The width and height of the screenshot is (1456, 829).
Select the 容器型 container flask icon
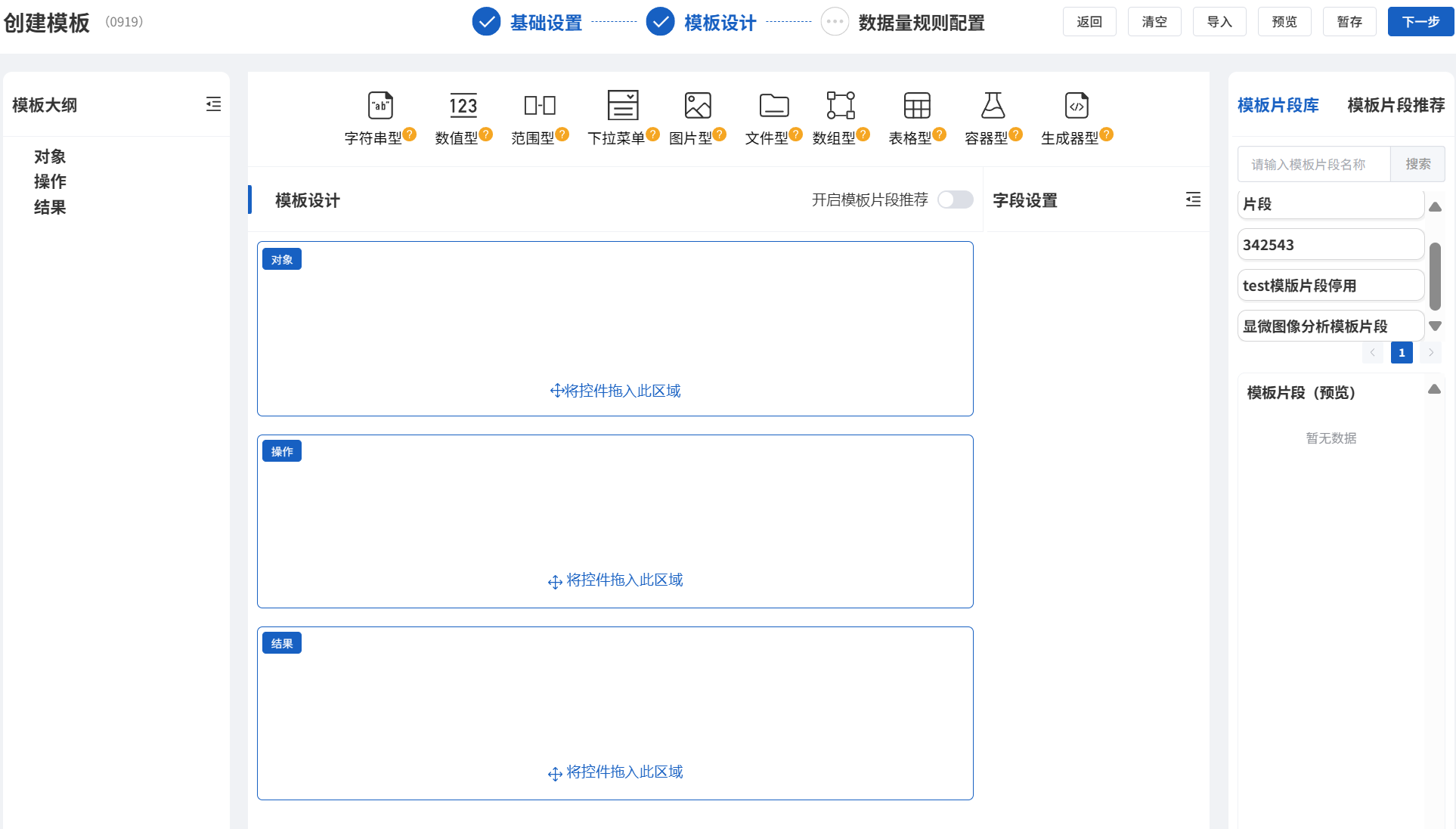click(993, 106)
